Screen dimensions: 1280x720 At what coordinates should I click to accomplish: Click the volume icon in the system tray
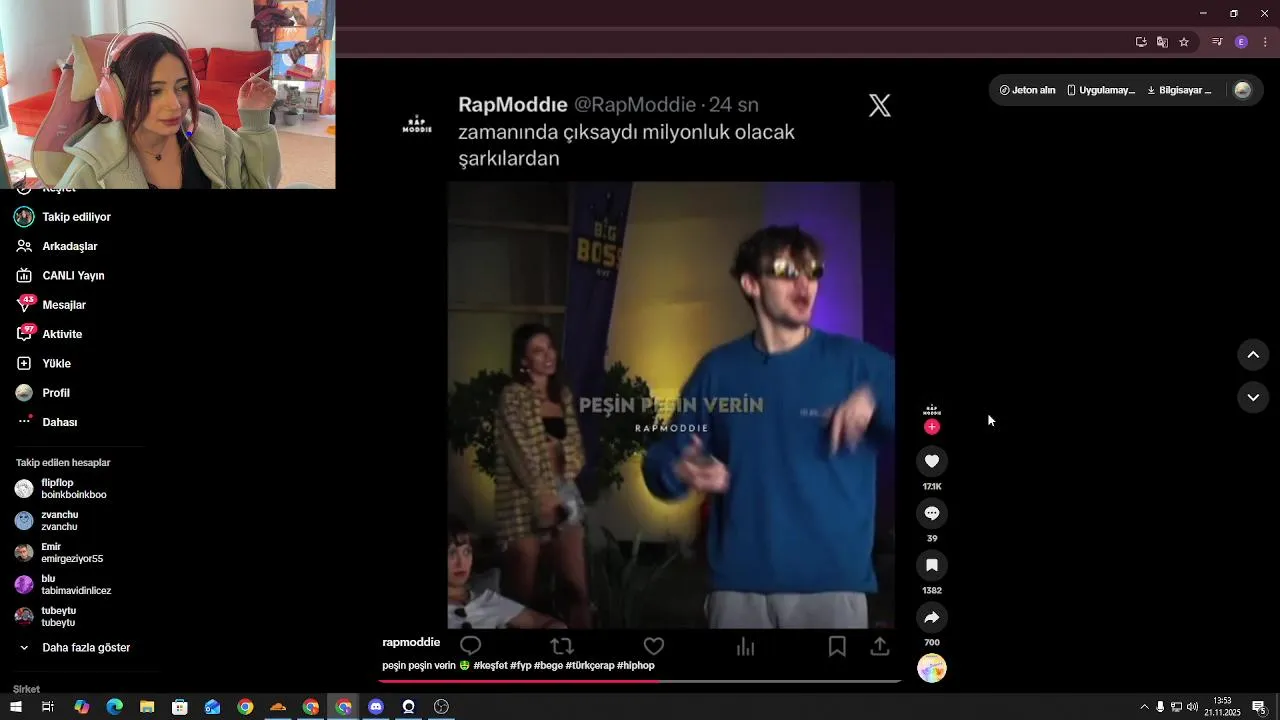point(1192,707)
